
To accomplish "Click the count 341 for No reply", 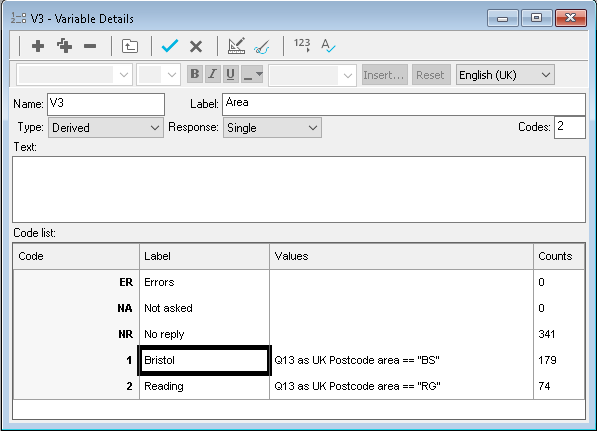I will [x=547, y=334].
